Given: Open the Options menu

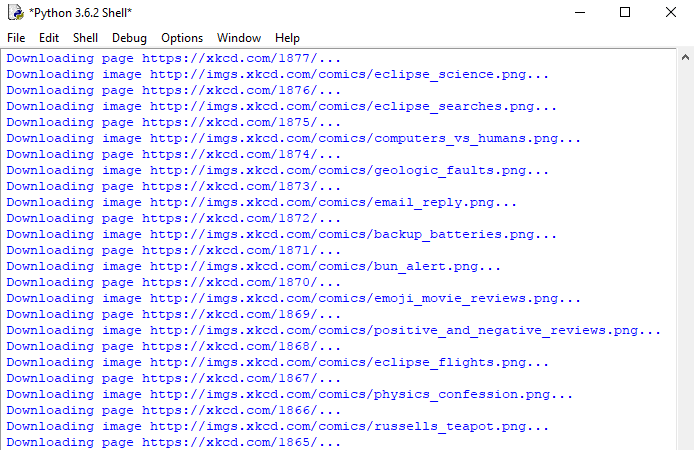Looking at the screenshot, I should [x=182, y=38].
